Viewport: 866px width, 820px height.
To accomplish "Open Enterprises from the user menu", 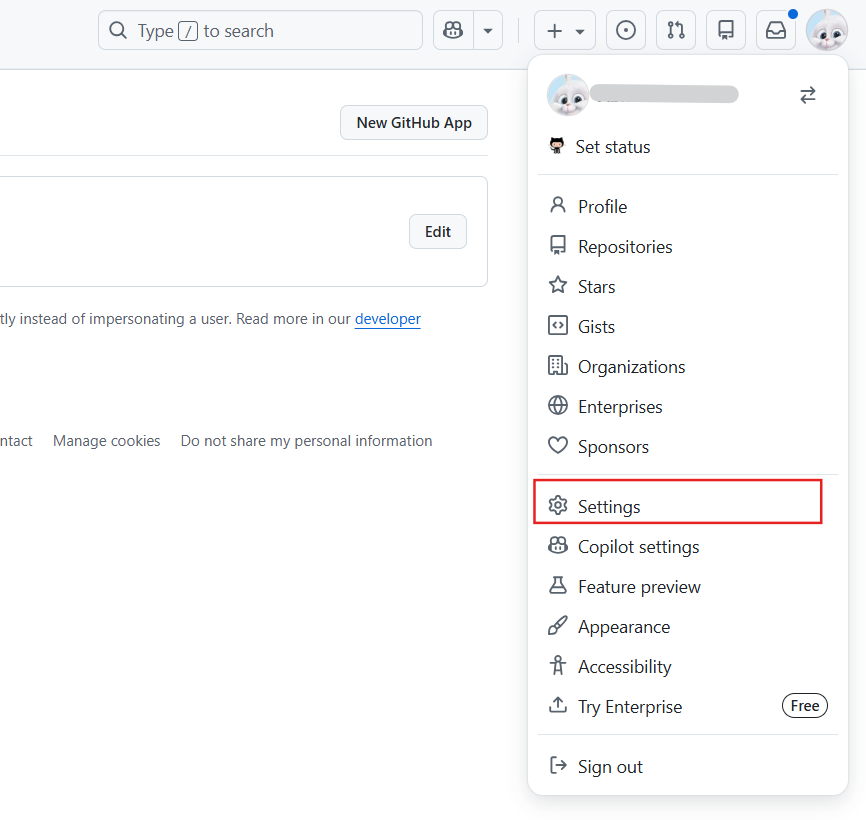I will point(688,407).
